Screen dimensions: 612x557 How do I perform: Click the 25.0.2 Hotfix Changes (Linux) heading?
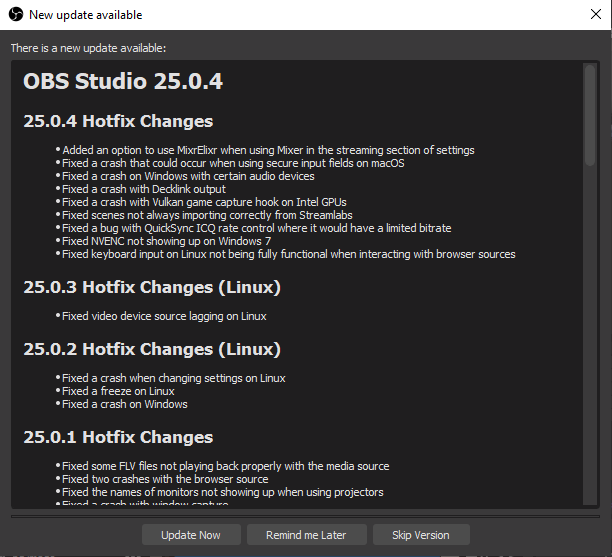pos(152,349)
